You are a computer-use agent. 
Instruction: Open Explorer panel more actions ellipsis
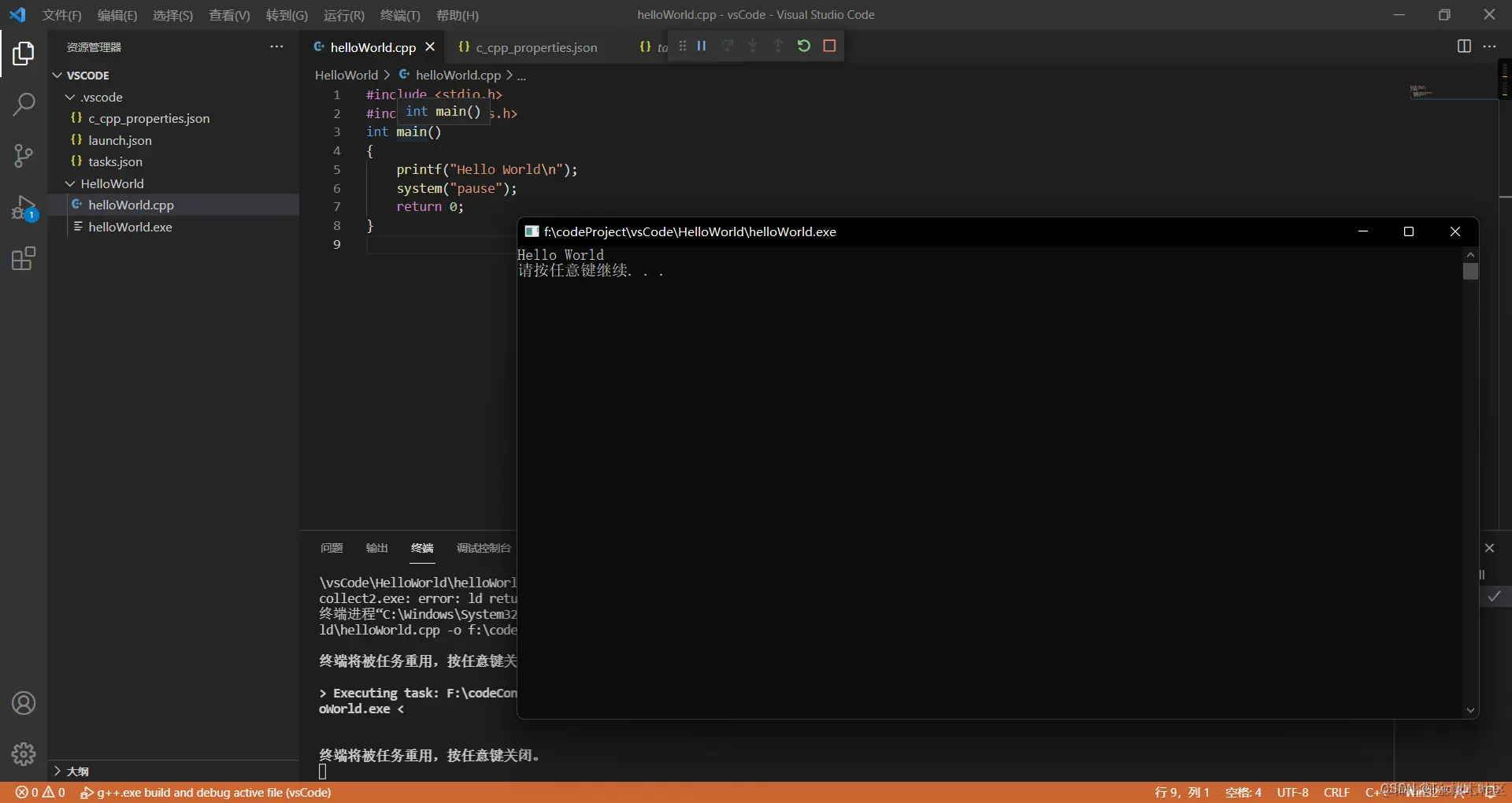click(x=276, y=46)
